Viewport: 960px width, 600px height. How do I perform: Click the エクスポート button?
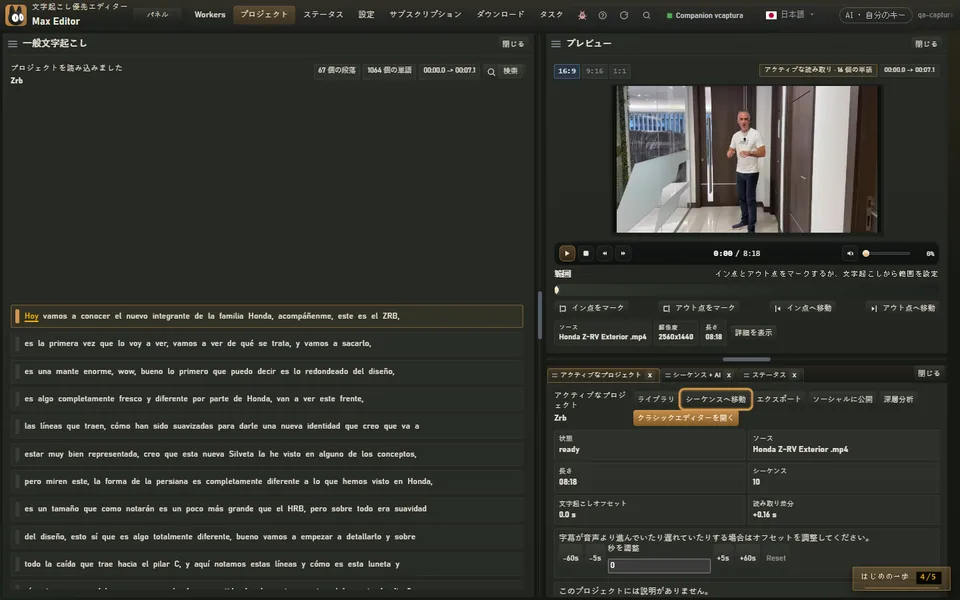(779, 399)
